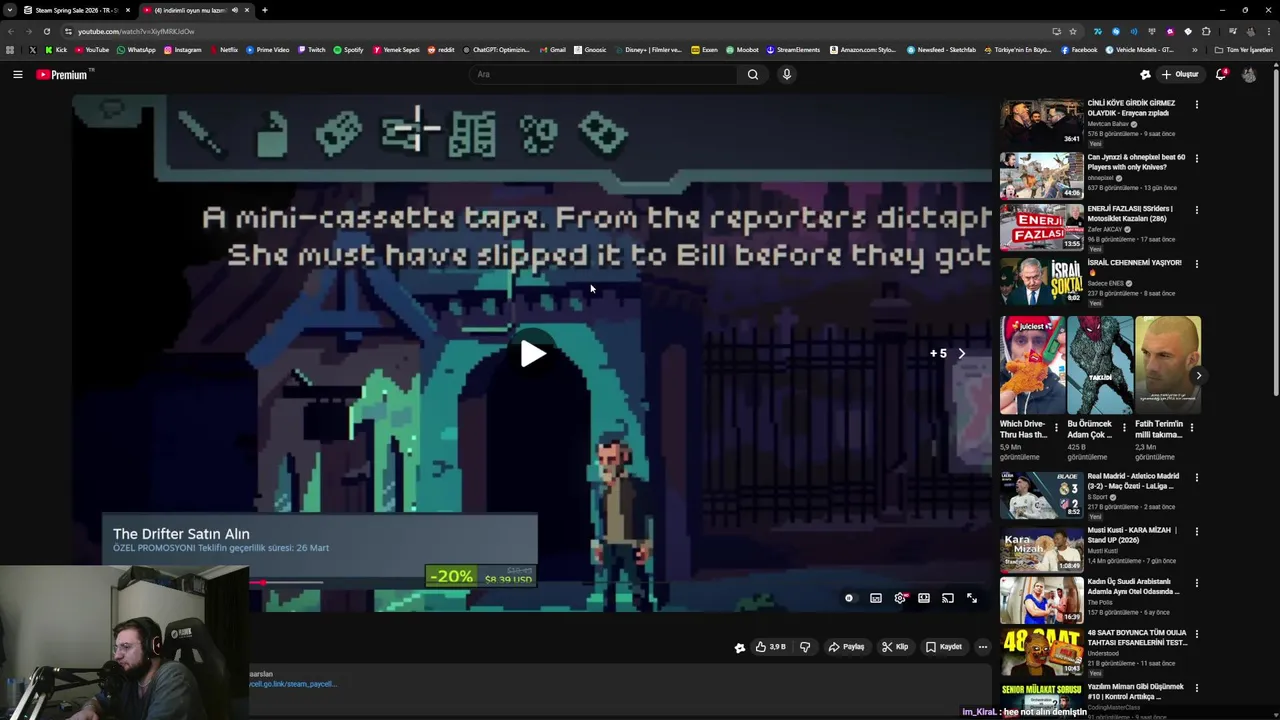Open options for Musti Kusti KARA MİZAH video

pyautogui.click(x=1197, y=531)
